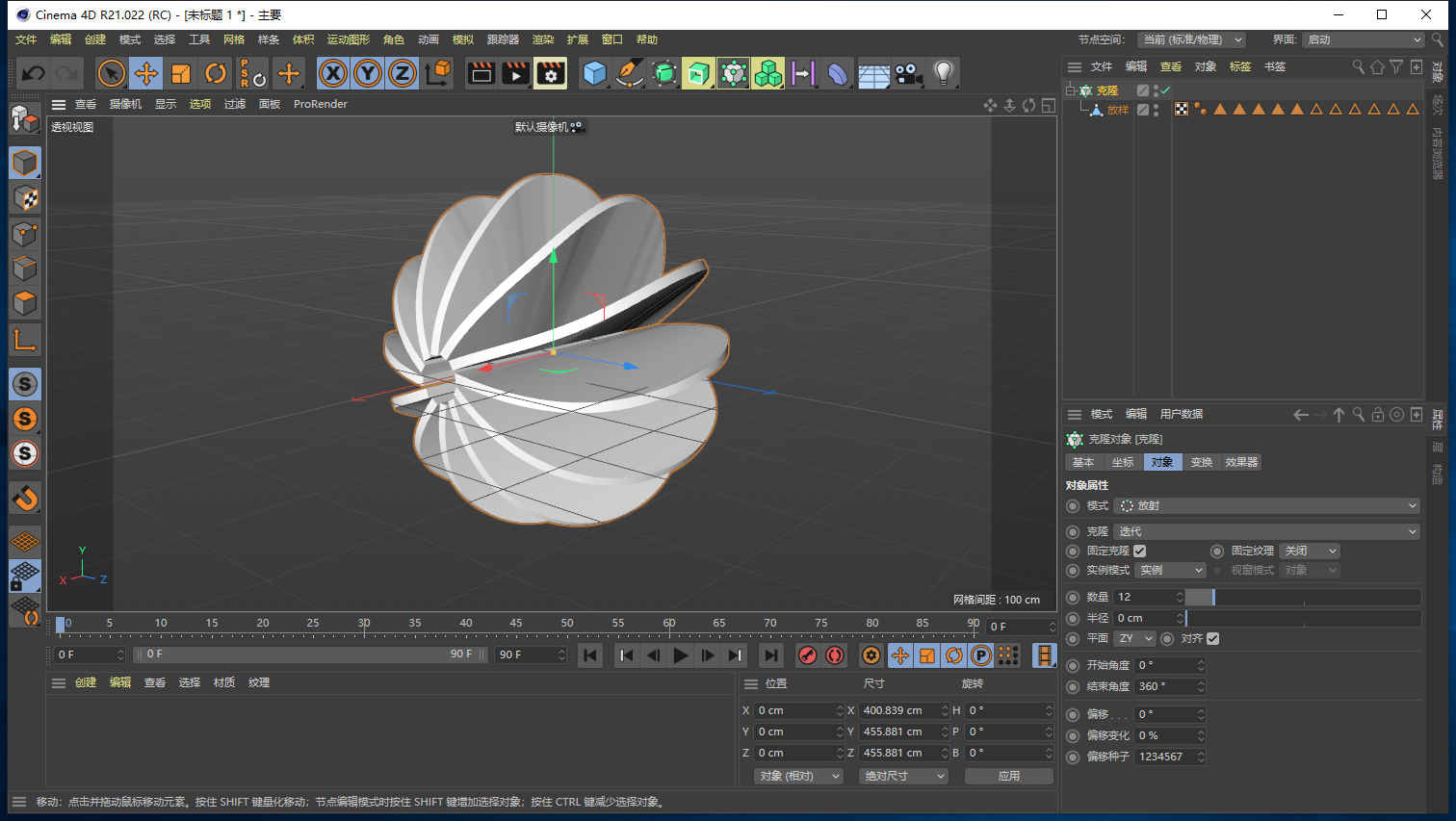The width and height of the screenshot is (1456, 821).
Task: Toggle the 固定克隆 checkbox
Action: tap(1140, 552)
